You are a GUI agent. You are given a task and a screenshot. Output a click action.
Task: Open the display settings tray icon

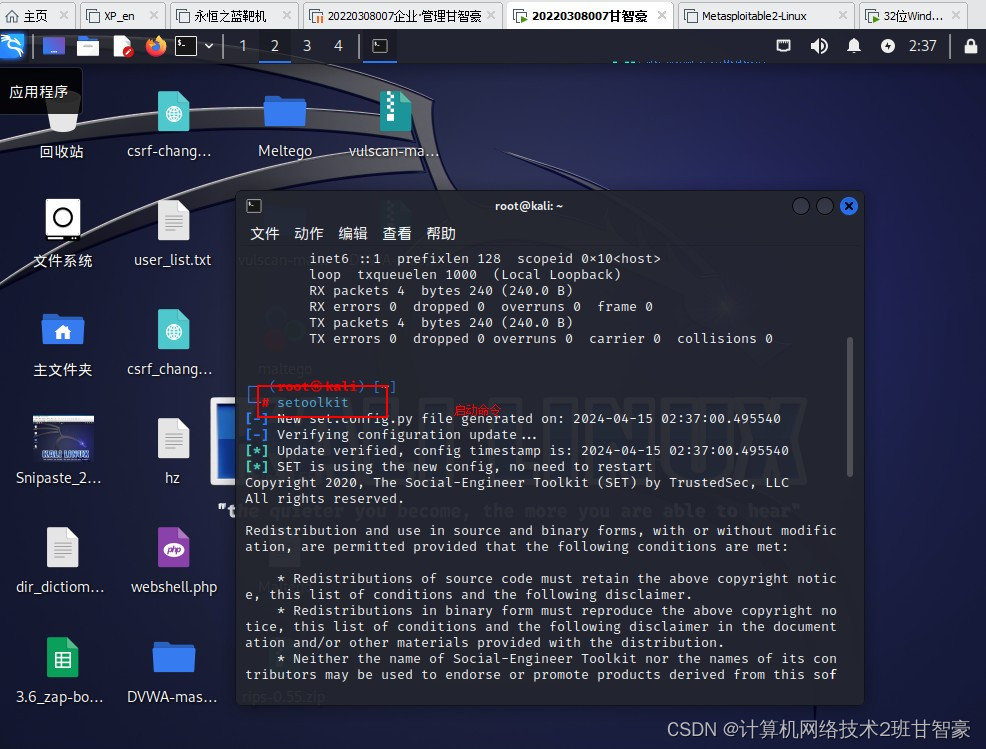[x=784, y=46]
